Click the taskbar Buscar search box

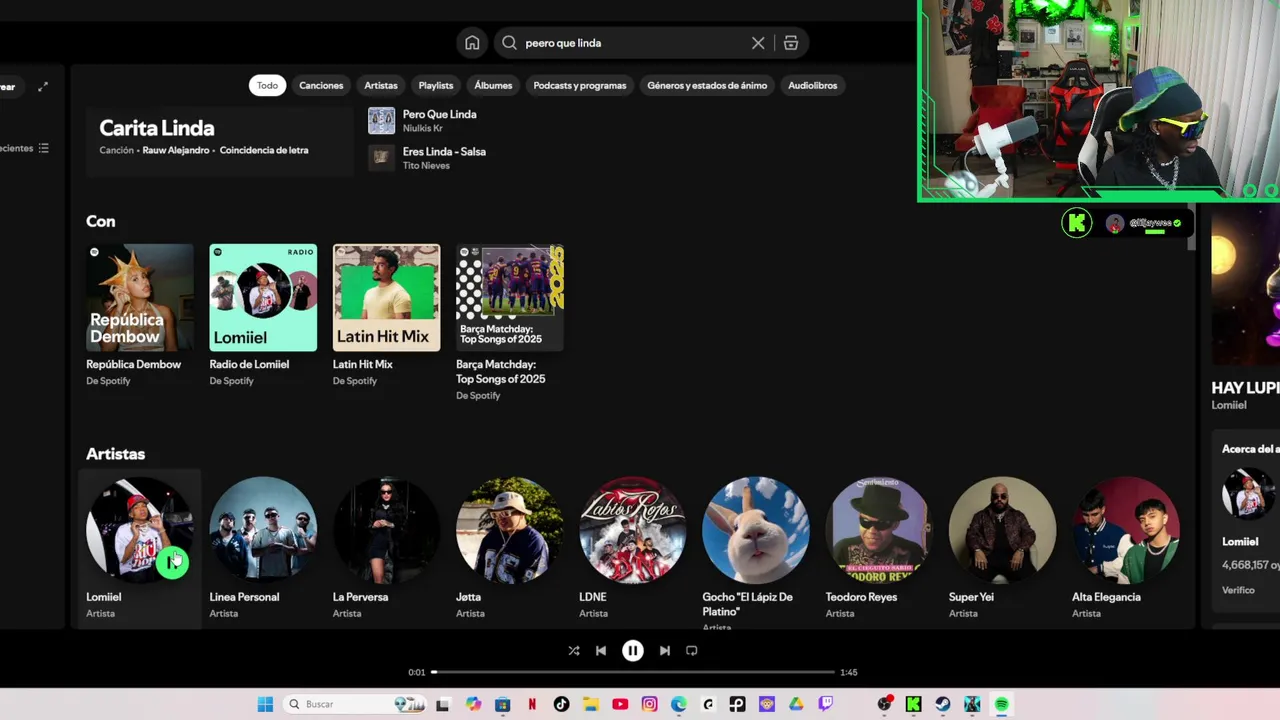click(356, 704)
